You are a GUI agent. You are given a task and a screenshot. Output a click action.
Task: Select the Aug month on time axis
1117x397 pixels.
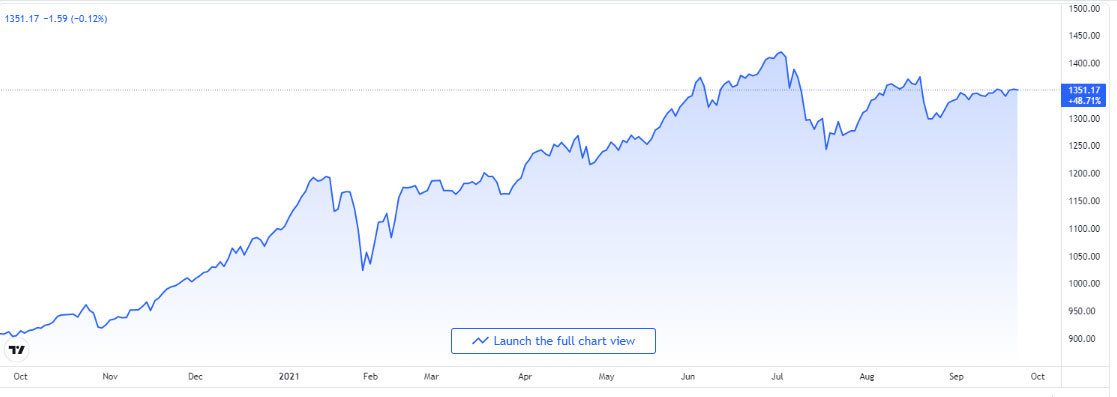tap(867, 376)
